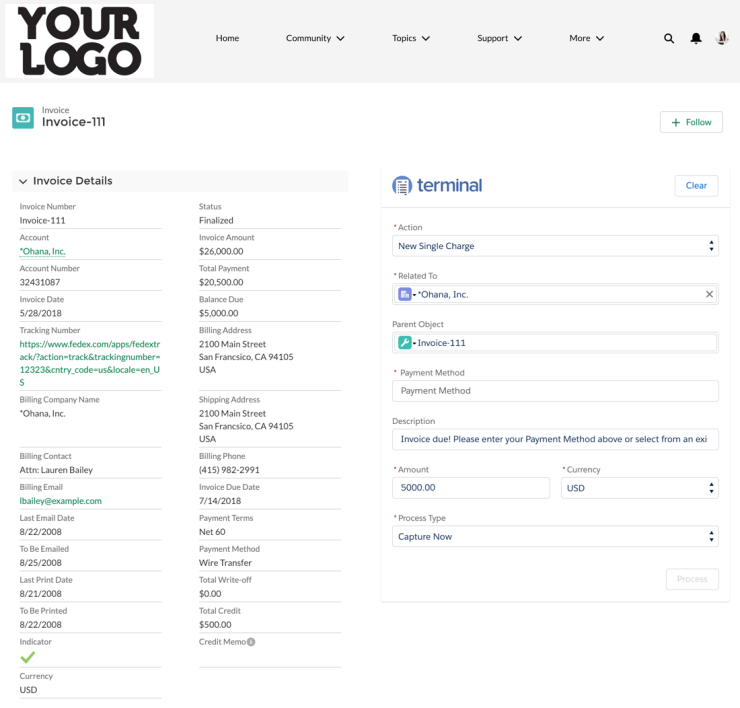740x708 pixels.
Task: Click the terminal logo icon
Action: point(402,185)
